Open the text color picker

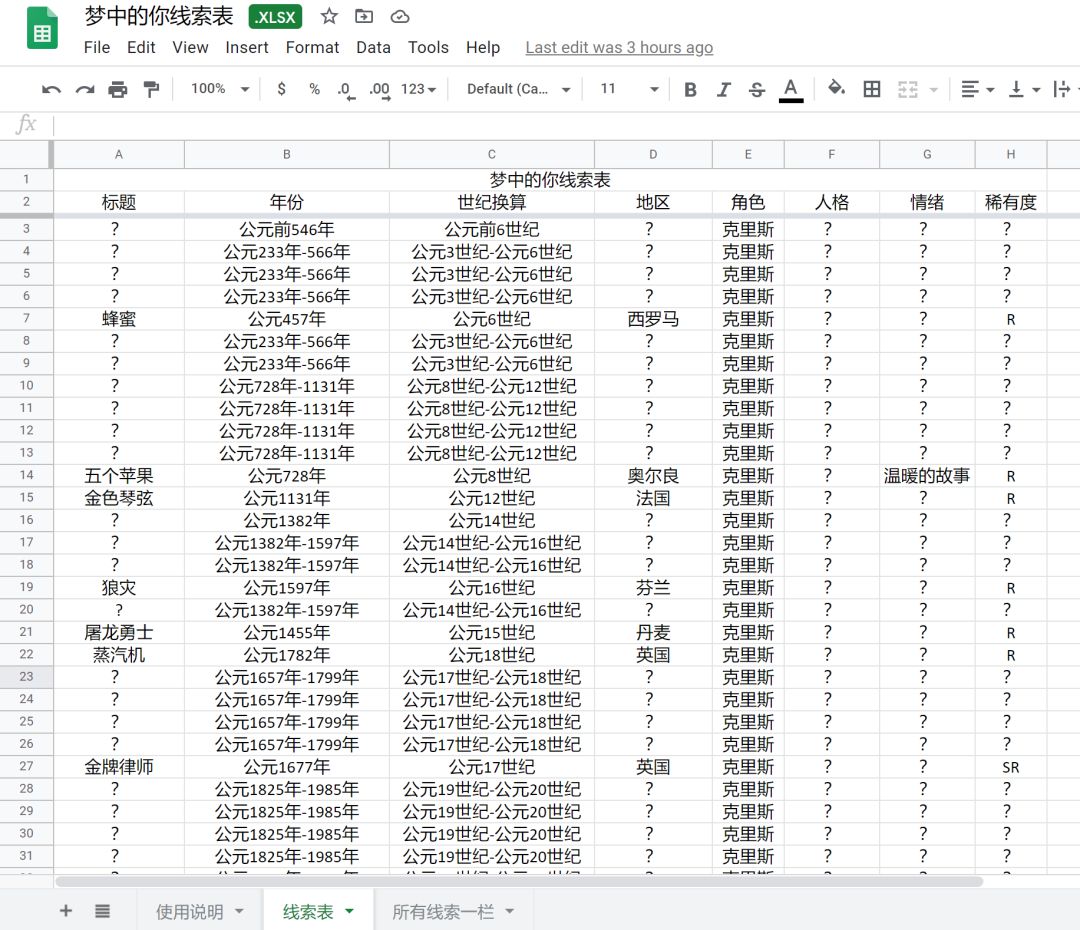pyautogui.click(x=791, y=90)
